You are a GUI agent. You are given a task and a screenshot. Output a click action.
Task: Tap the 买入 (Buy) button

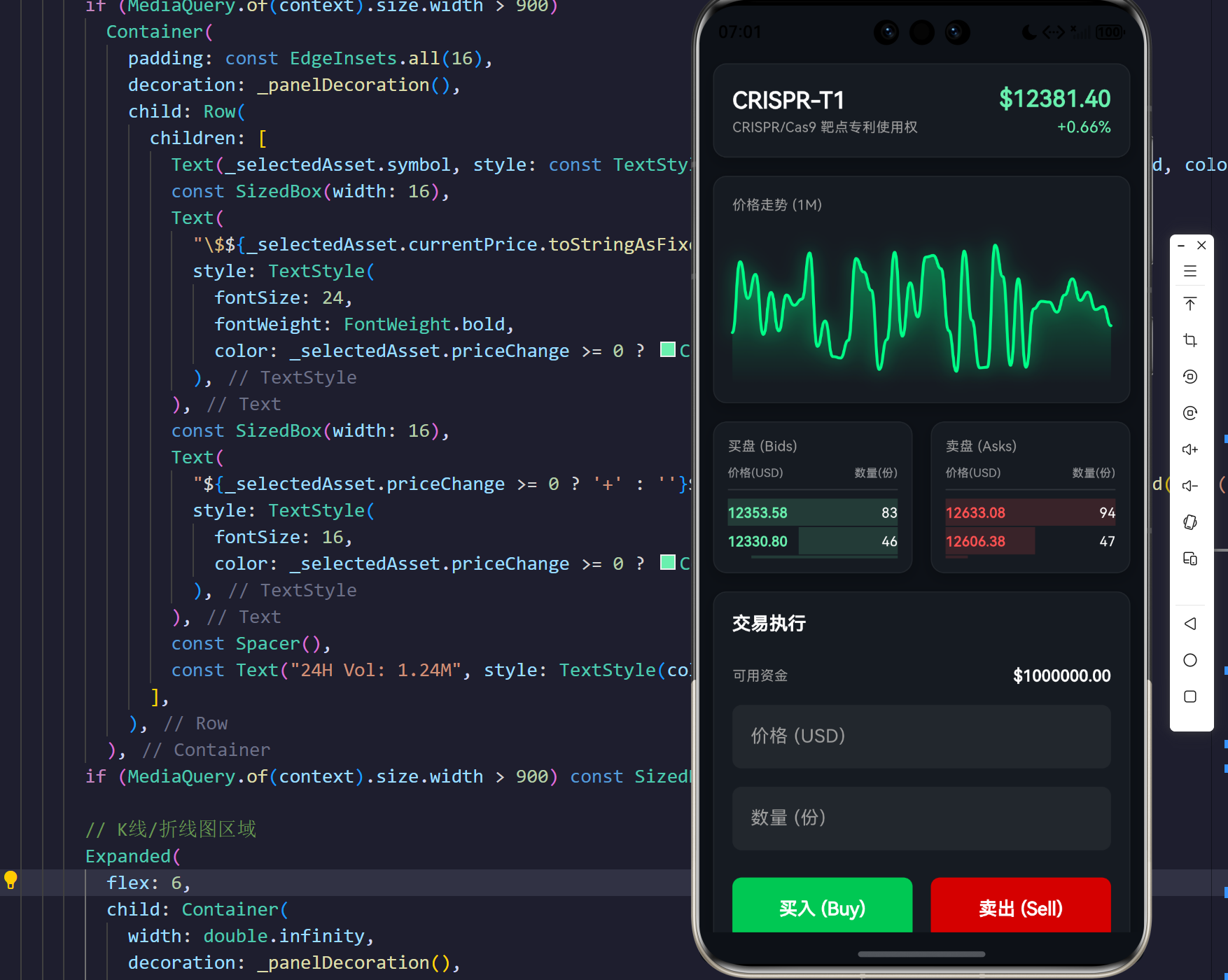(823, 906)
